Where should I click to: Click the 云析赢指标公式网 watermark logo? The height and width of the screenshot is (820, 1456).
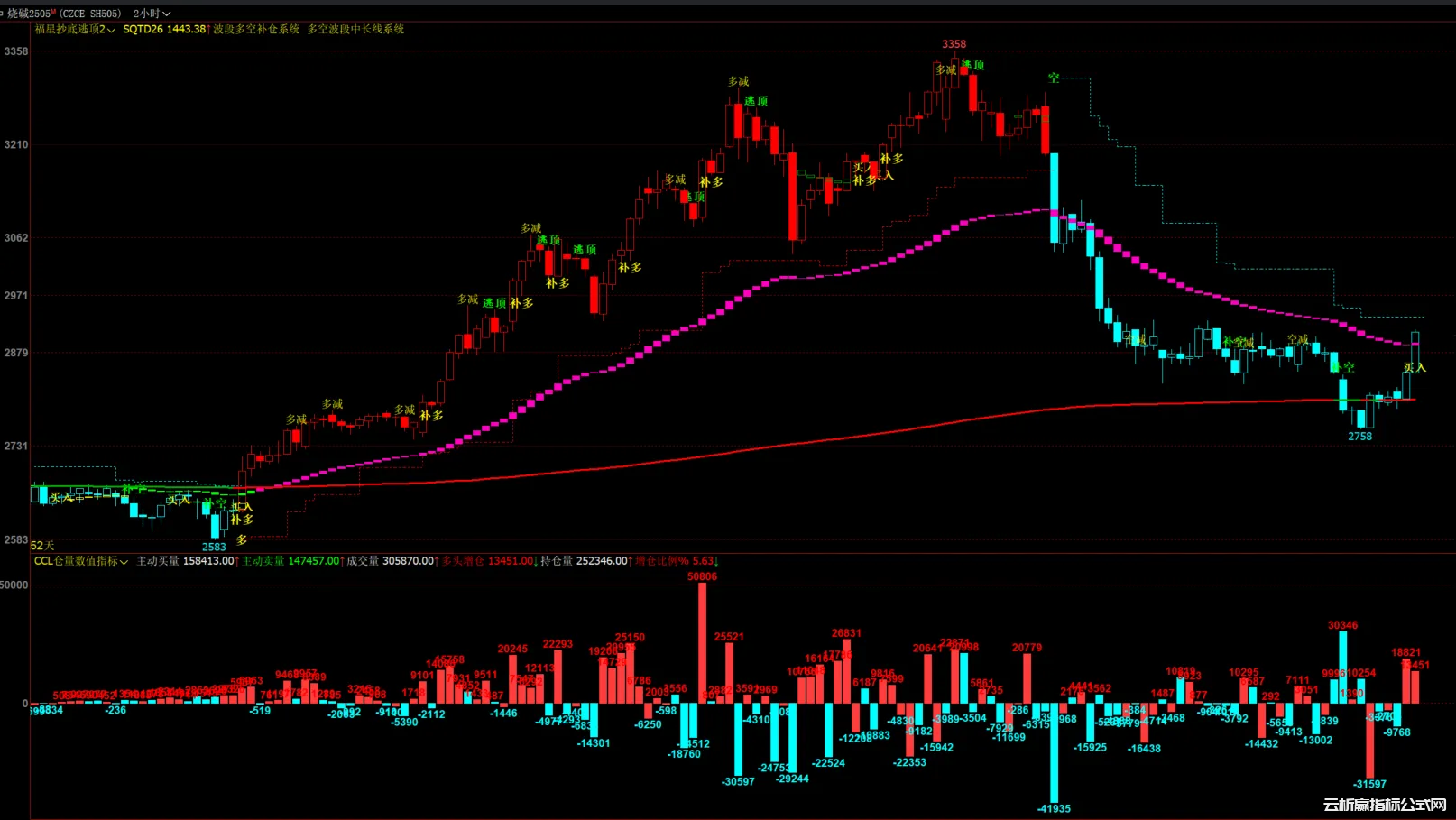pyautogui.click(x=1385, y=805)
